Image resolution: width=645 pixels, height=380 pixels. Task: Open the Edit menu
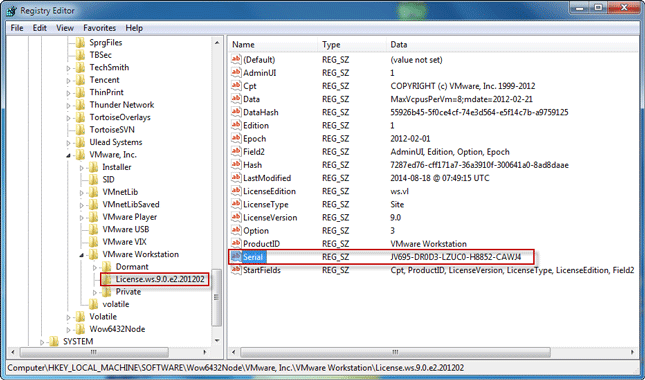click(39, 28)
